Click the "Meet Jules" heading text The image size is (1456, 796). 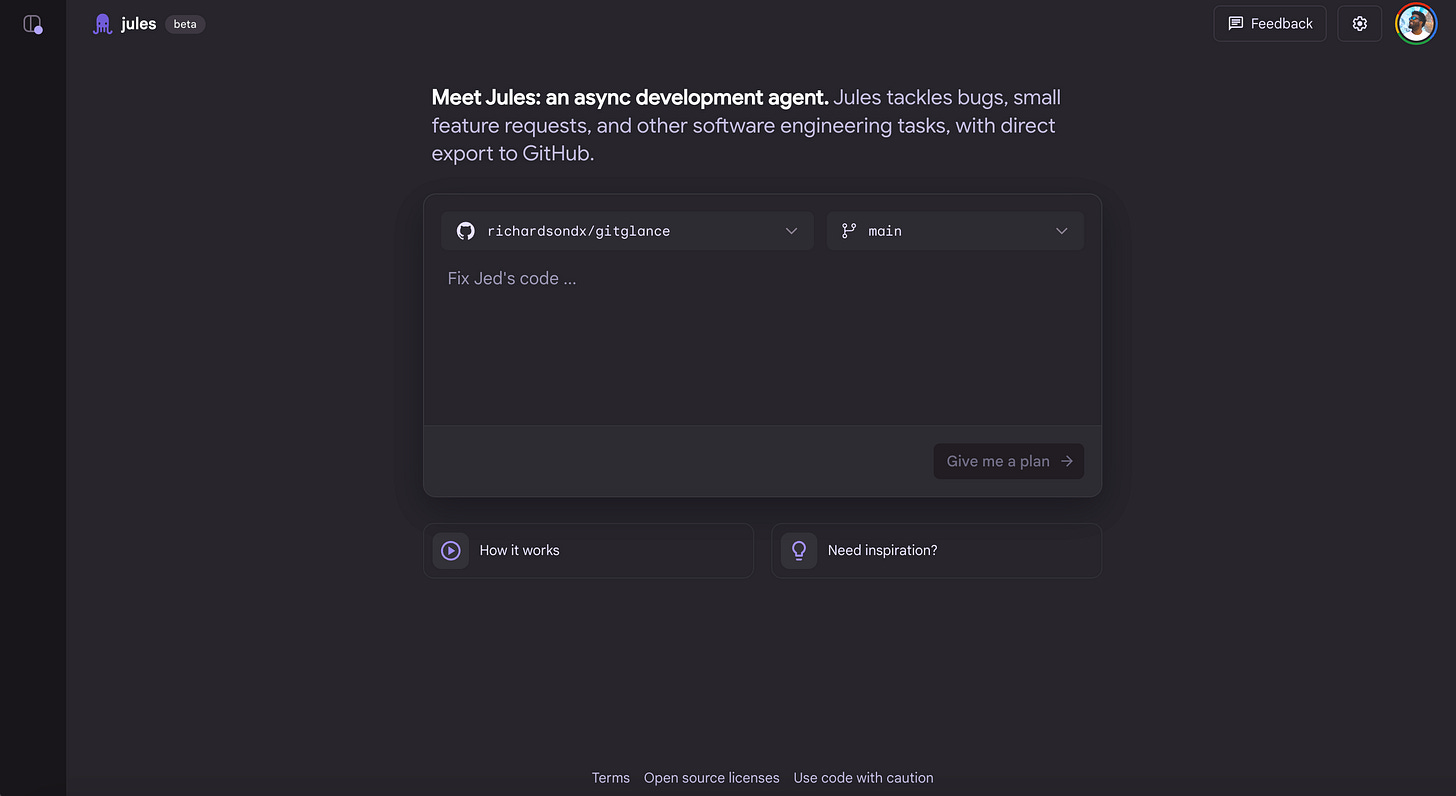coord(630,98)
